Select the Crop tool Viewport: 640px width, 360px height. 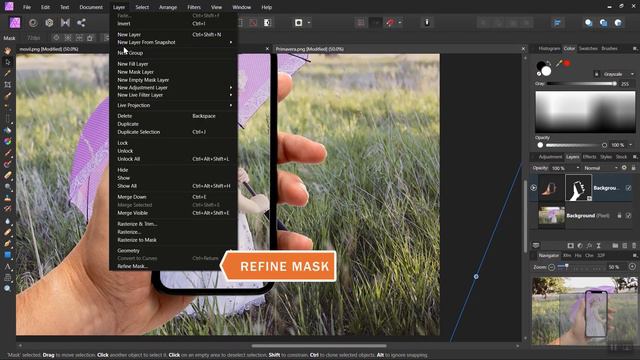(x=7, y=84)
